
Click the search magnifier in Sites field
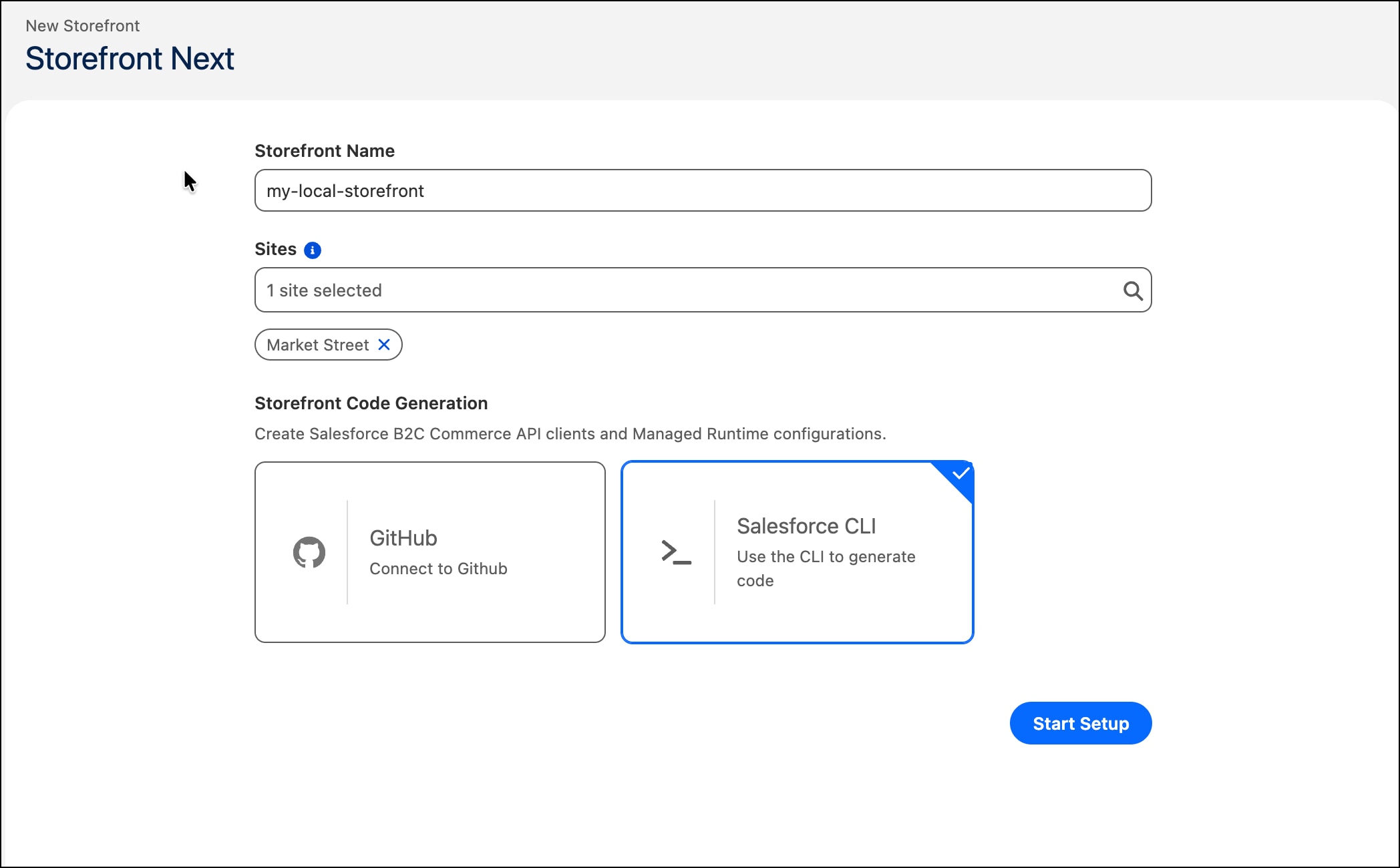pyautogui.click(x=1133, y=290)
